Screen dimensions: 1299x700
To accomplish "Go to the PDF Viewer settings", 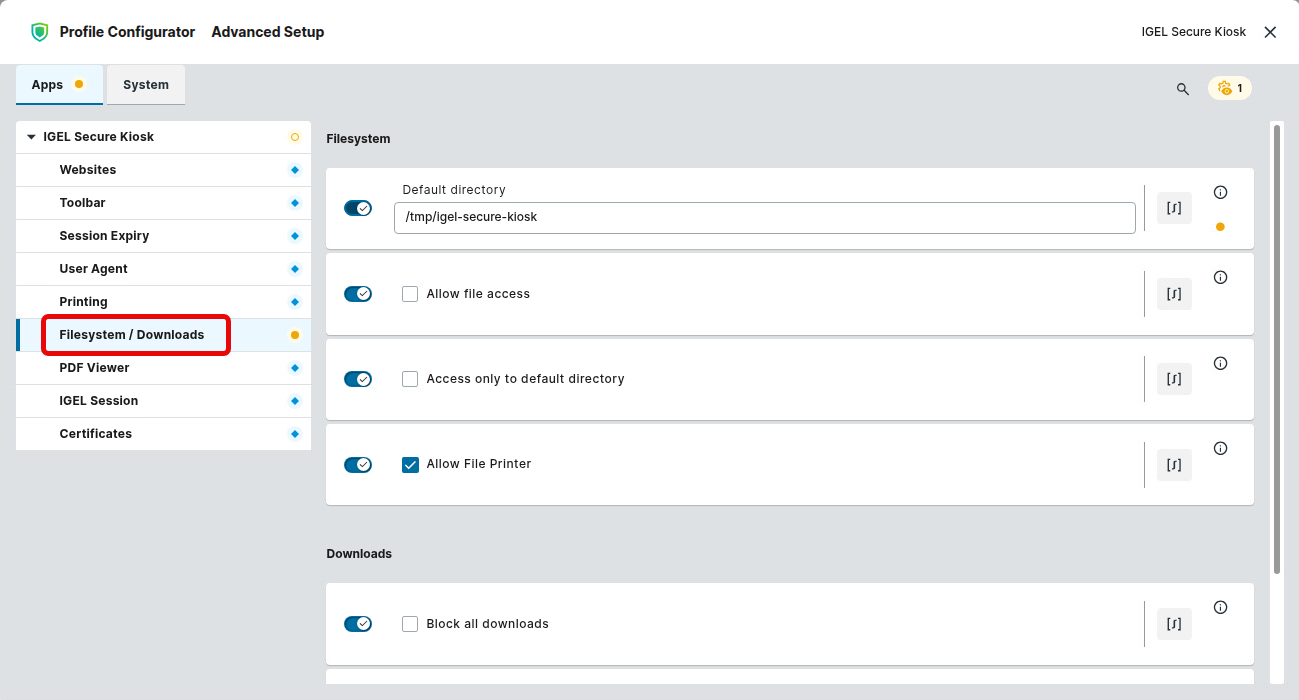I will click(x=94, y=368).
